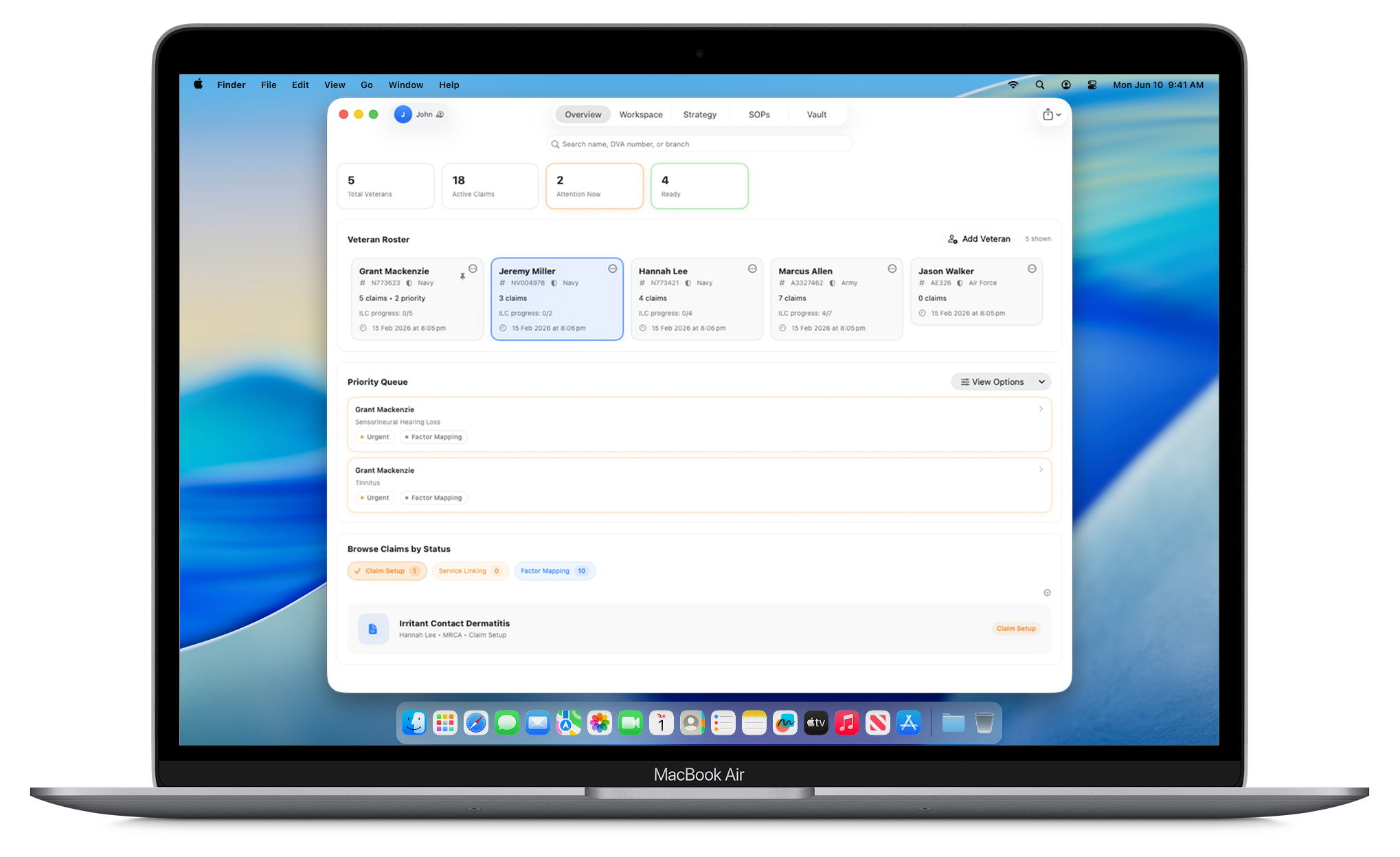Open the Attention Now summary card
The height and width of the screenshot is (857, 1400).
pyautogui.click(x=594, y=186)
